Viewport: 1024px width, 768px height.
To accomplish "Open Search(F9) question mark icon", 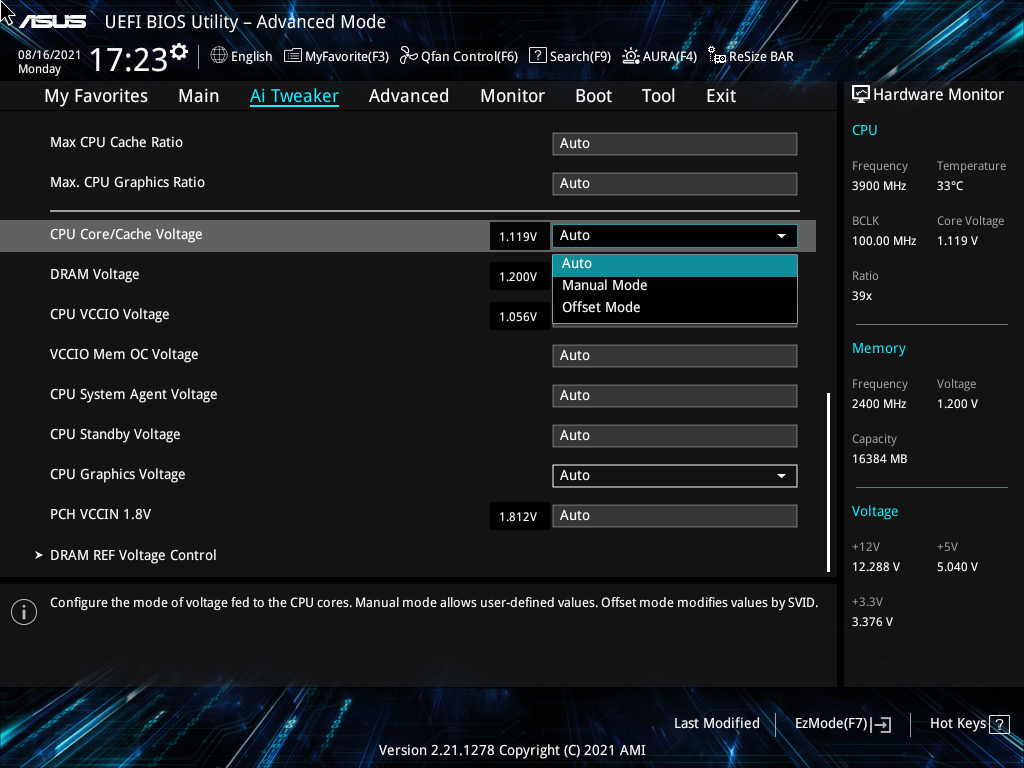I will (537, 56).
